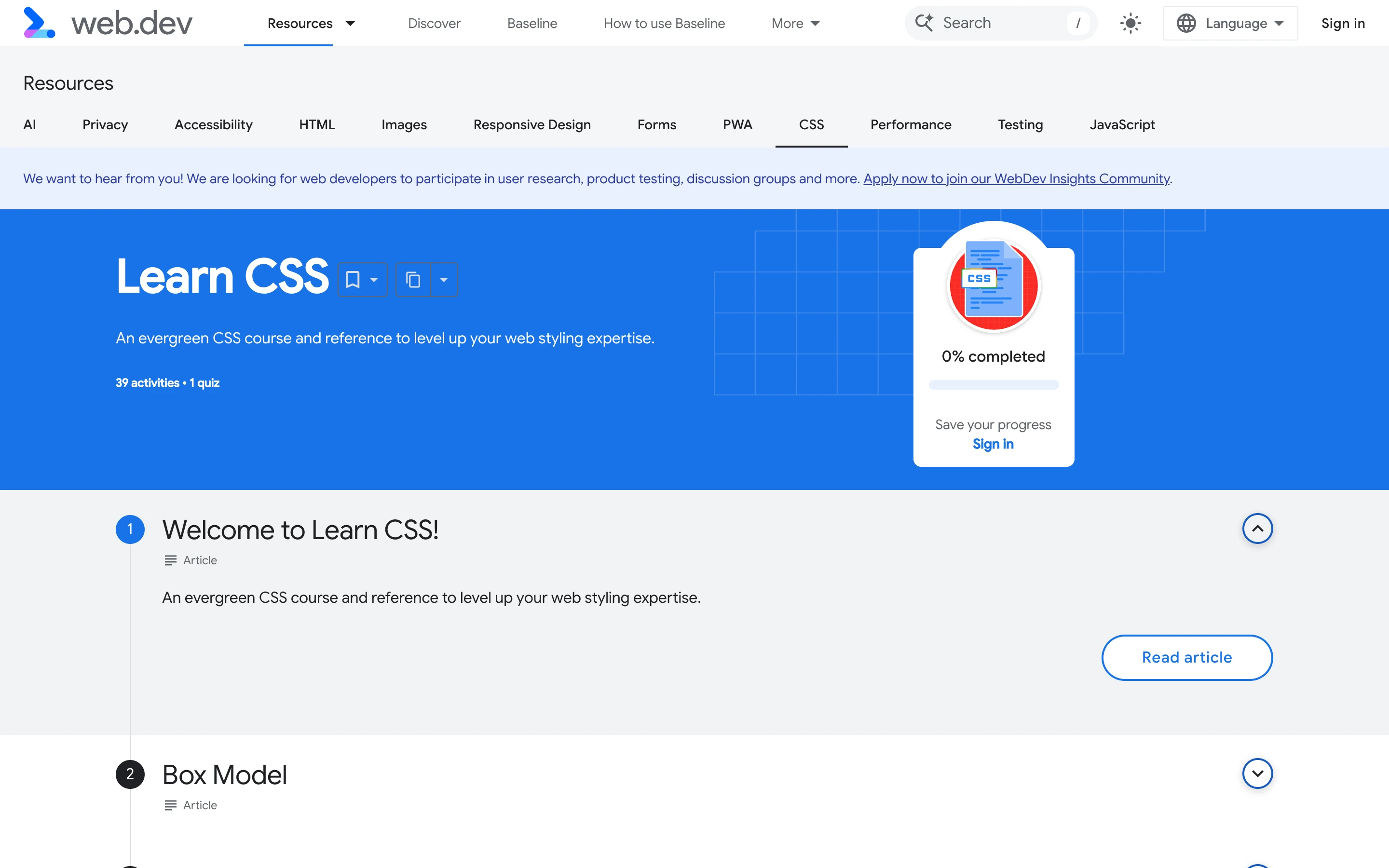This screenshot has height=868, width=1389.
Task: Select the AI resource category
Action: coord(29,124)
